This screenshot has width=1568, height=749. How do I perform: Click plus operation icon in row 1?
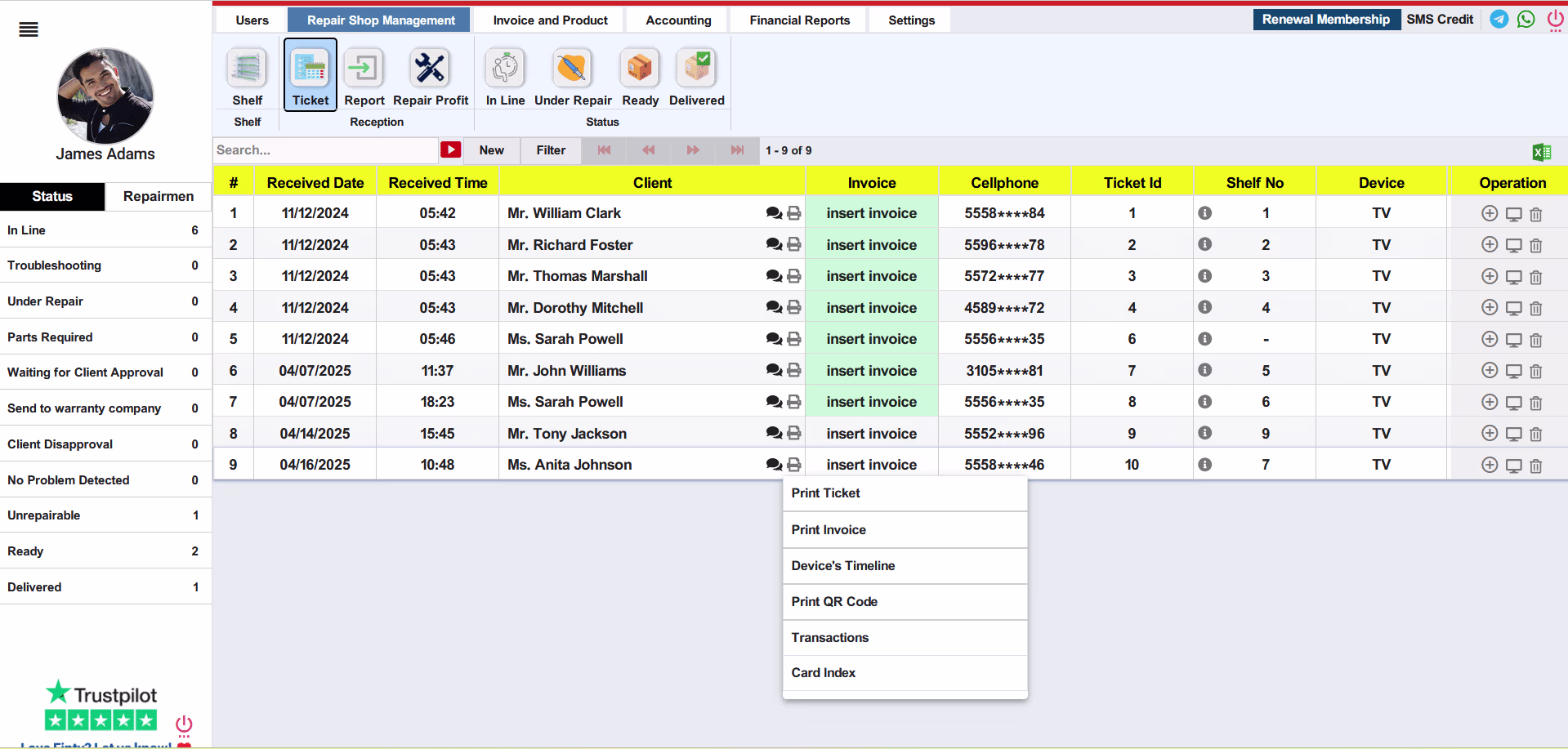coord(1490,213)
